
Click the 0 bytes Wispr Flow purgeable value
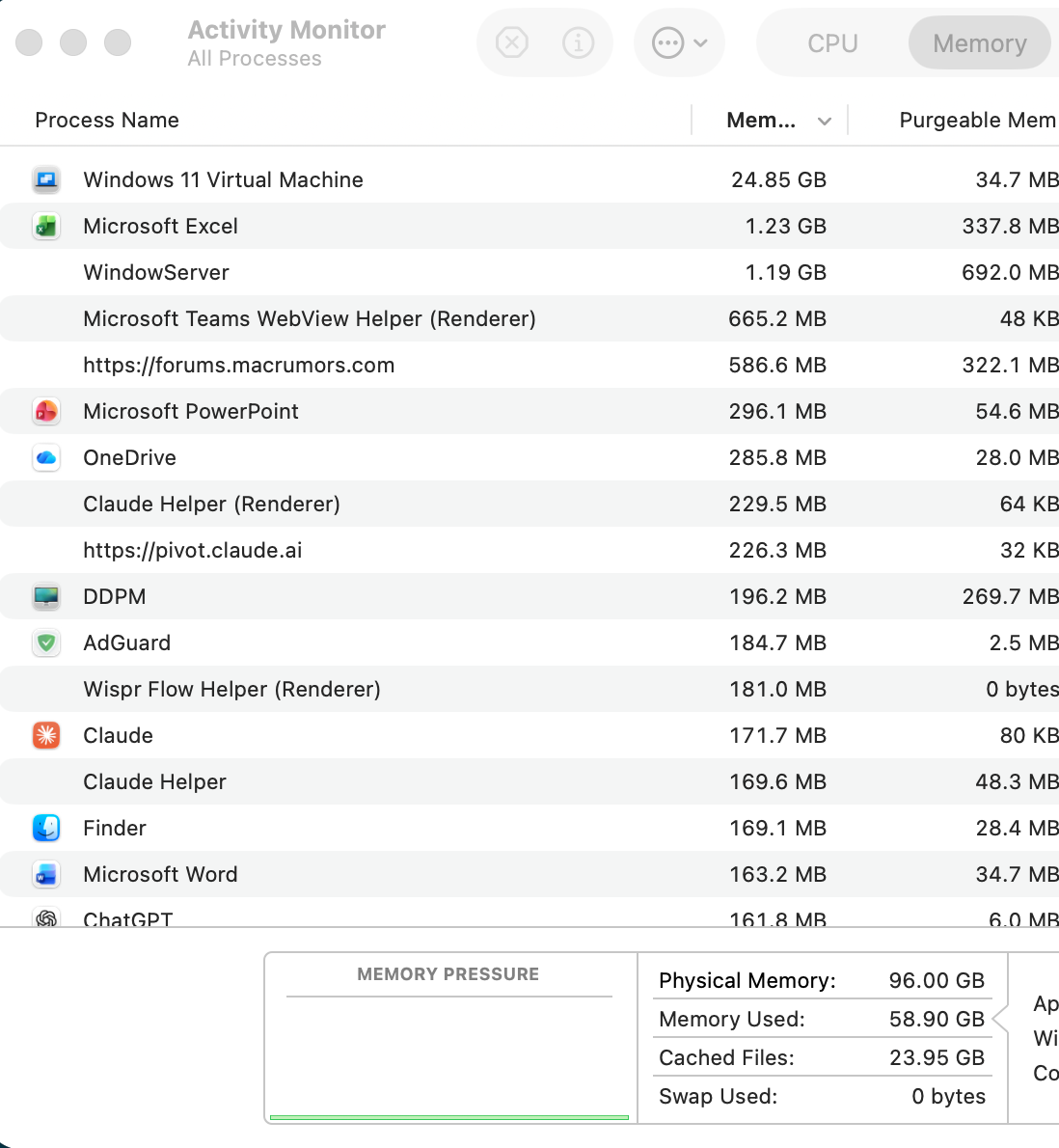point(1021,689)
